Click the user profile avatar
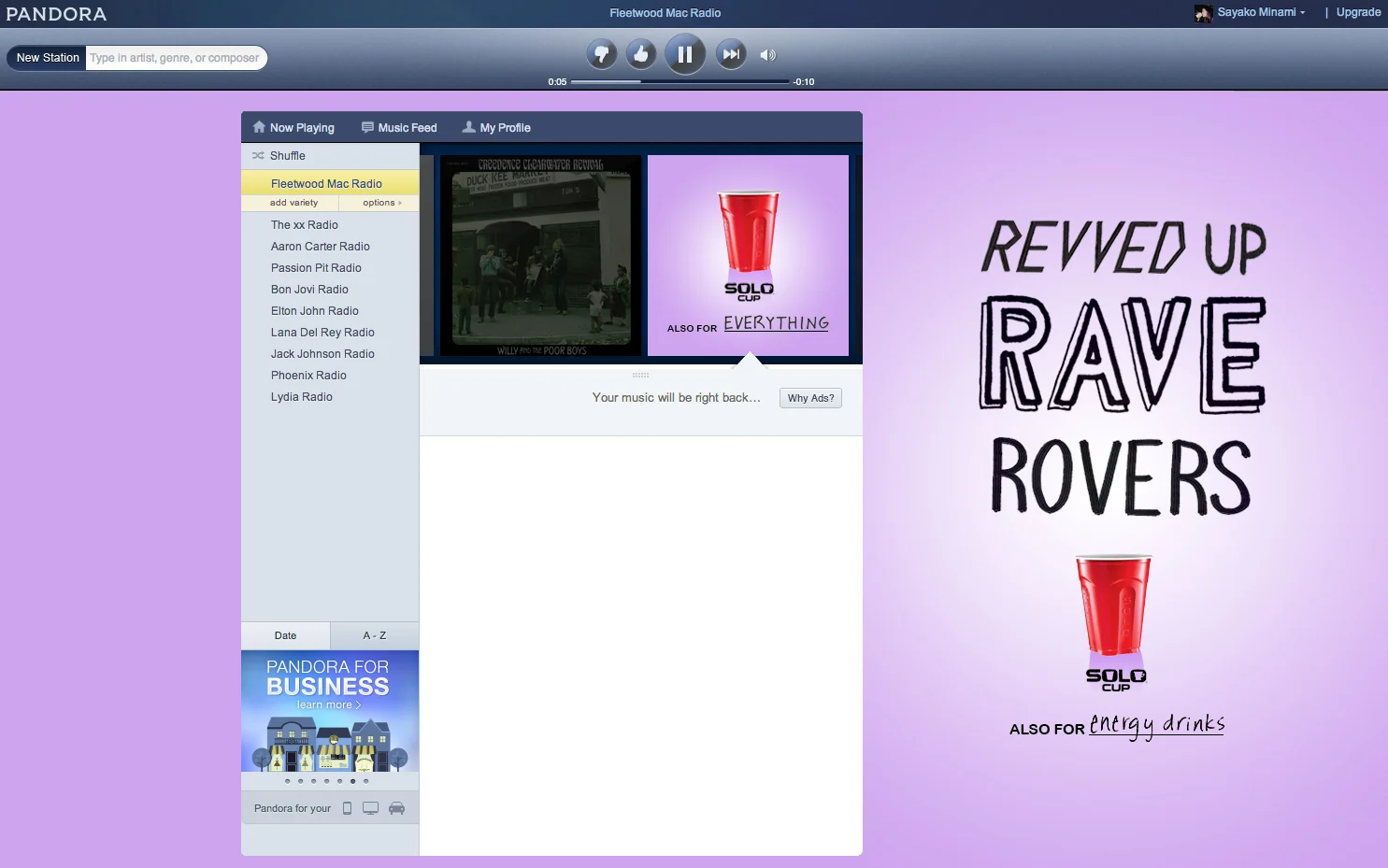 click(x=1203, y=13)
